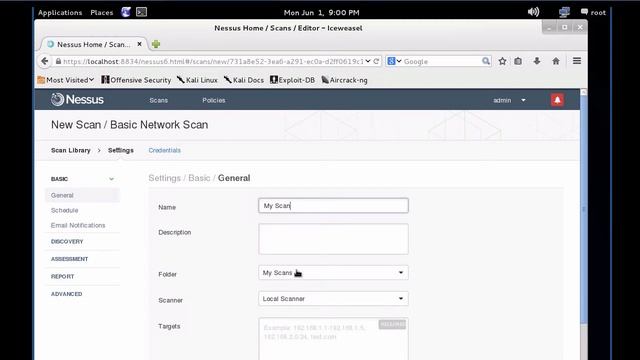
Task: Select Schedule in the sidebar
Action: click(x=64, y=210)
